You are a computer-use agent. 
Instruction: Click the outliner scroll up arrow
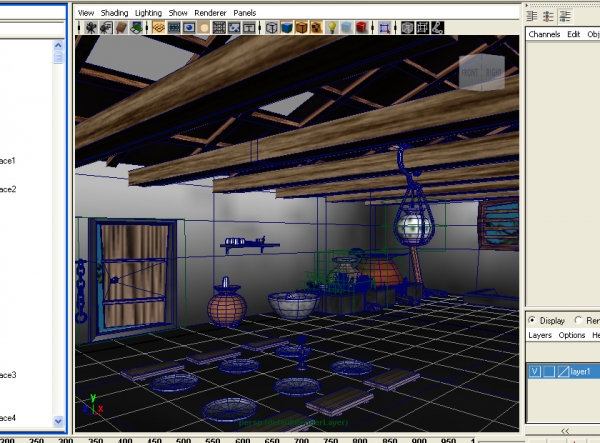(x=58, y=46)
